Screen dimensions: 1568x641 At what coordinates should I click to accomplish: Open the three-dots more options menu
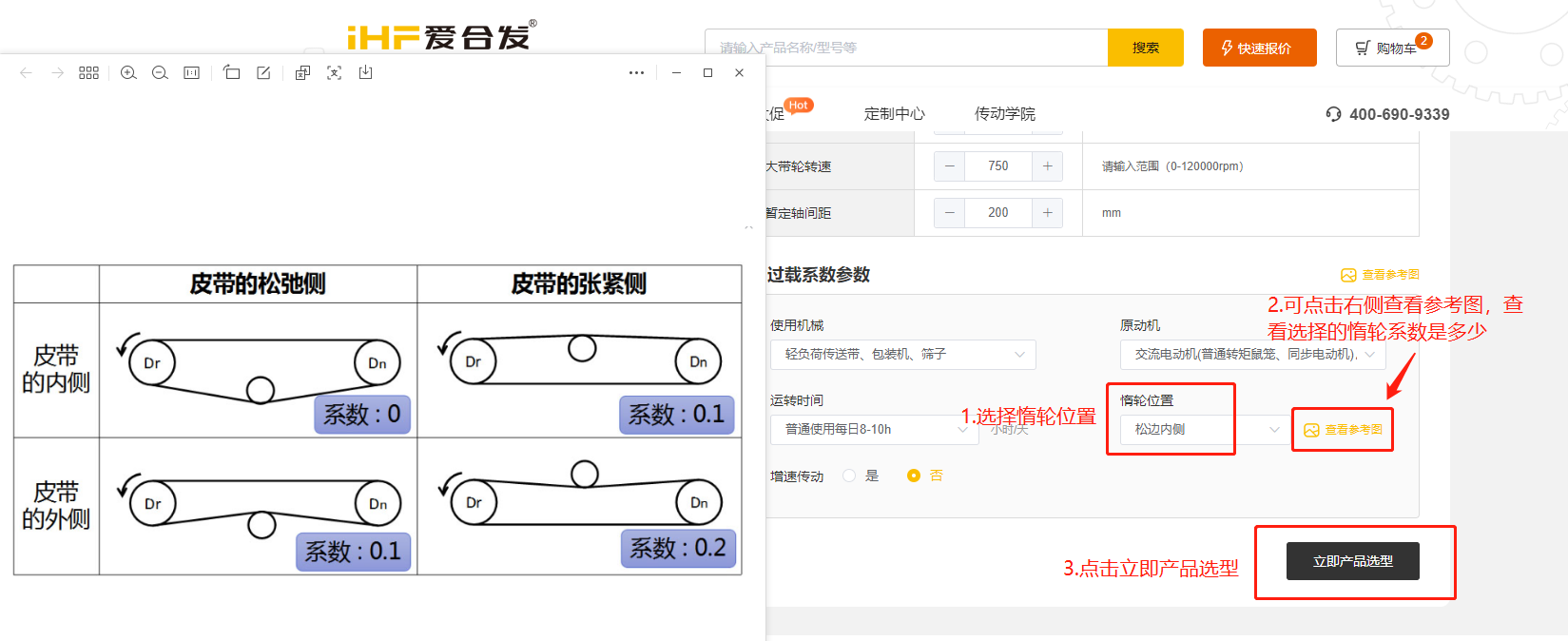point(636,73)
